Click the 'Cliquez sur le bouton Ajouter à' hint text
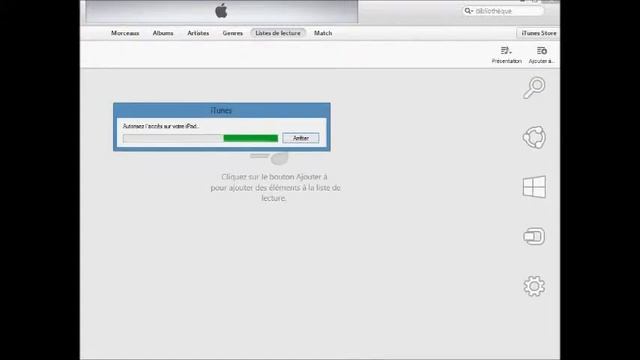640x360 pixels. (x=274, y=177)
